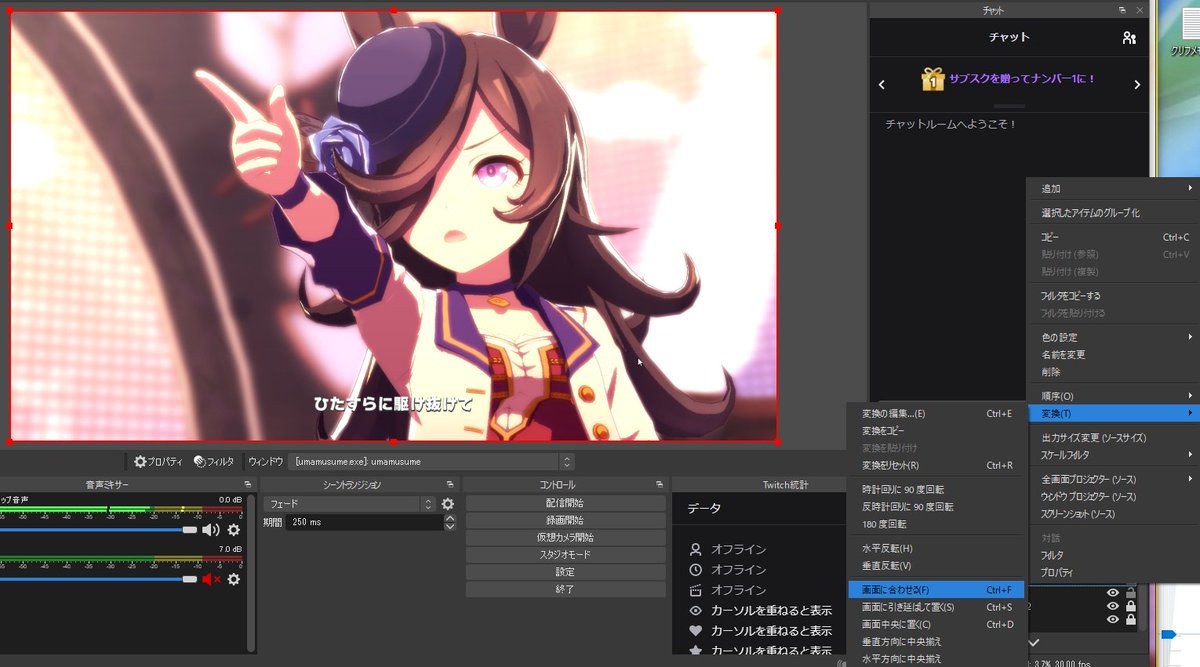Open 設定 from the controls panel
This screenshot has height=667, width=1200.
coord(565,572)
